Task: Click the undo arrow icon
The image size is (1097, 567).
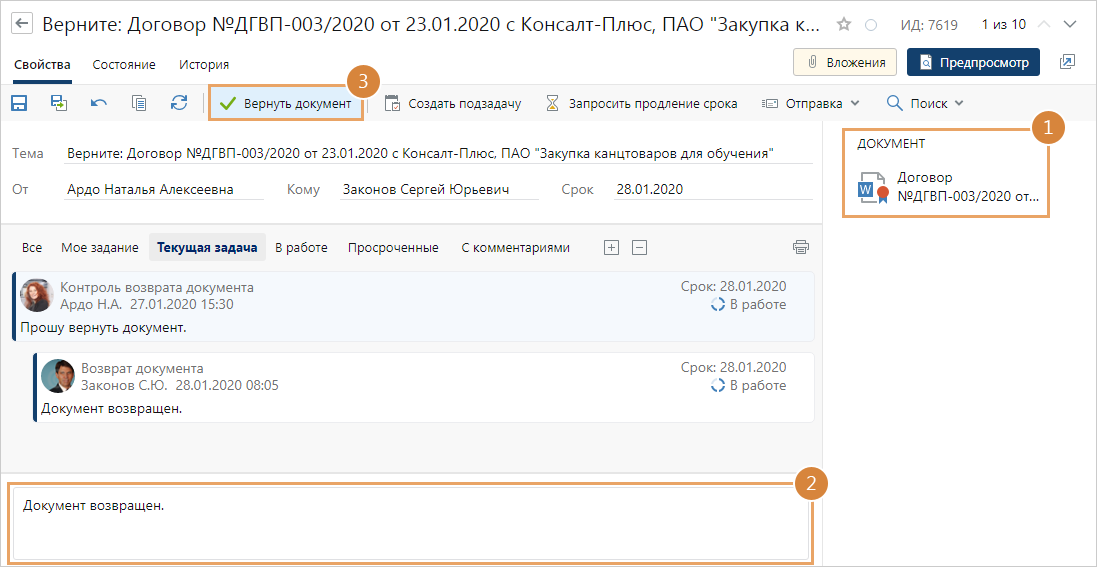Action: (99, 103)
